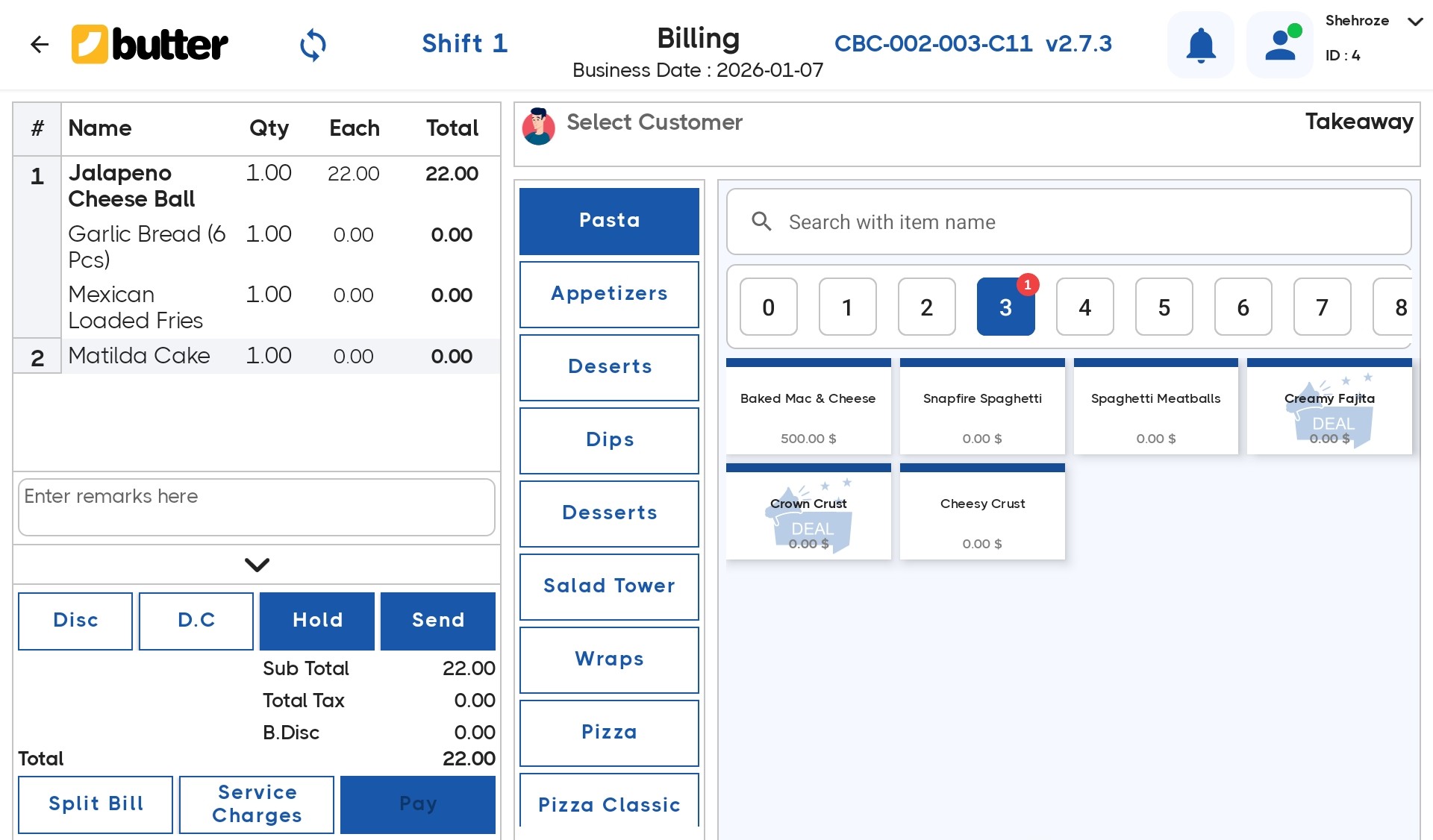The image size is (1433, 840).
Task: Open the Deserts category
Action: tap(609, 367)
